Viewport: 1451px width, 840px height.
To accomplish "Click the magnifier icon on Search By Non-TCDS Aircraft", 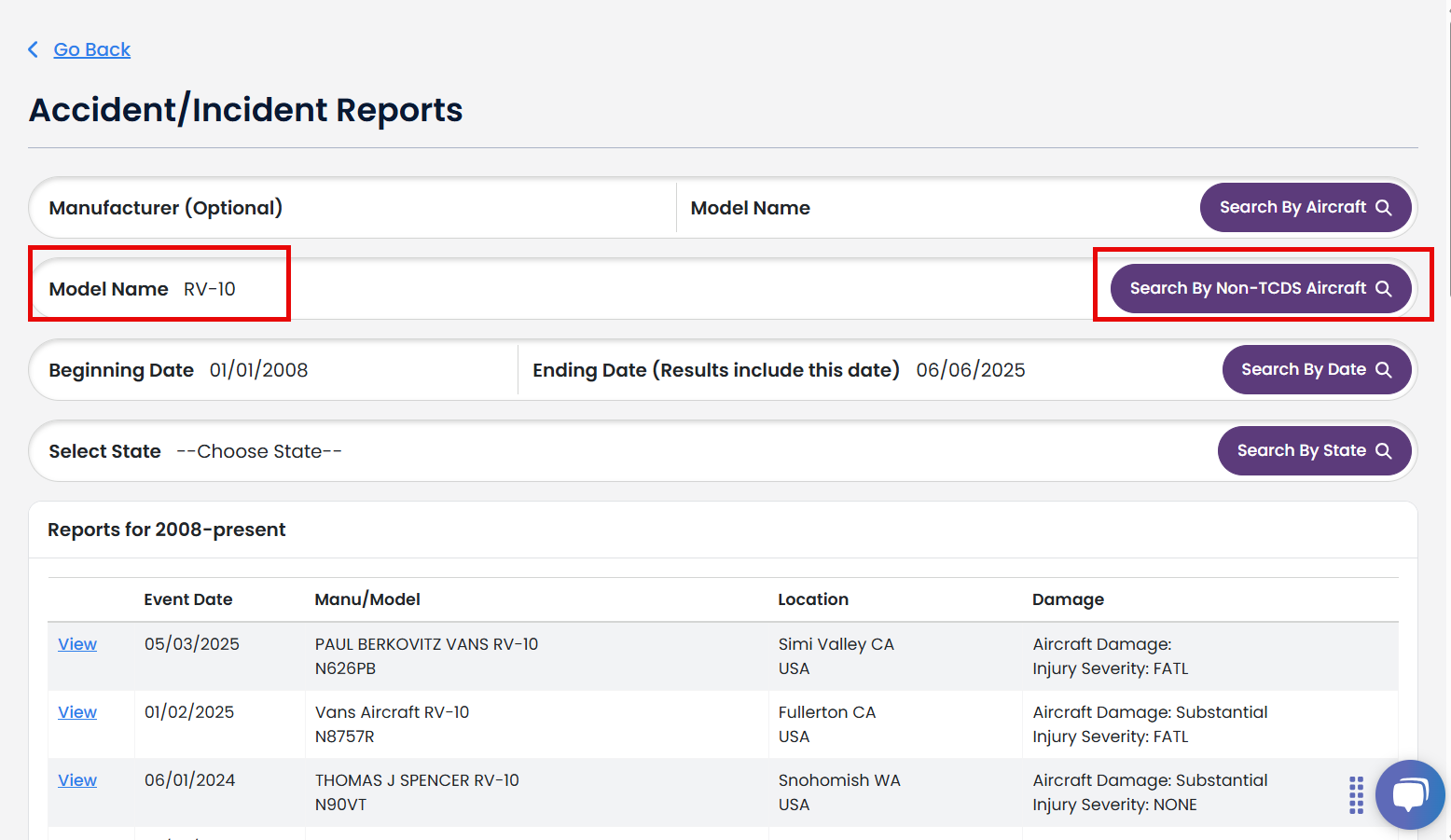I will coord(1384,288).
